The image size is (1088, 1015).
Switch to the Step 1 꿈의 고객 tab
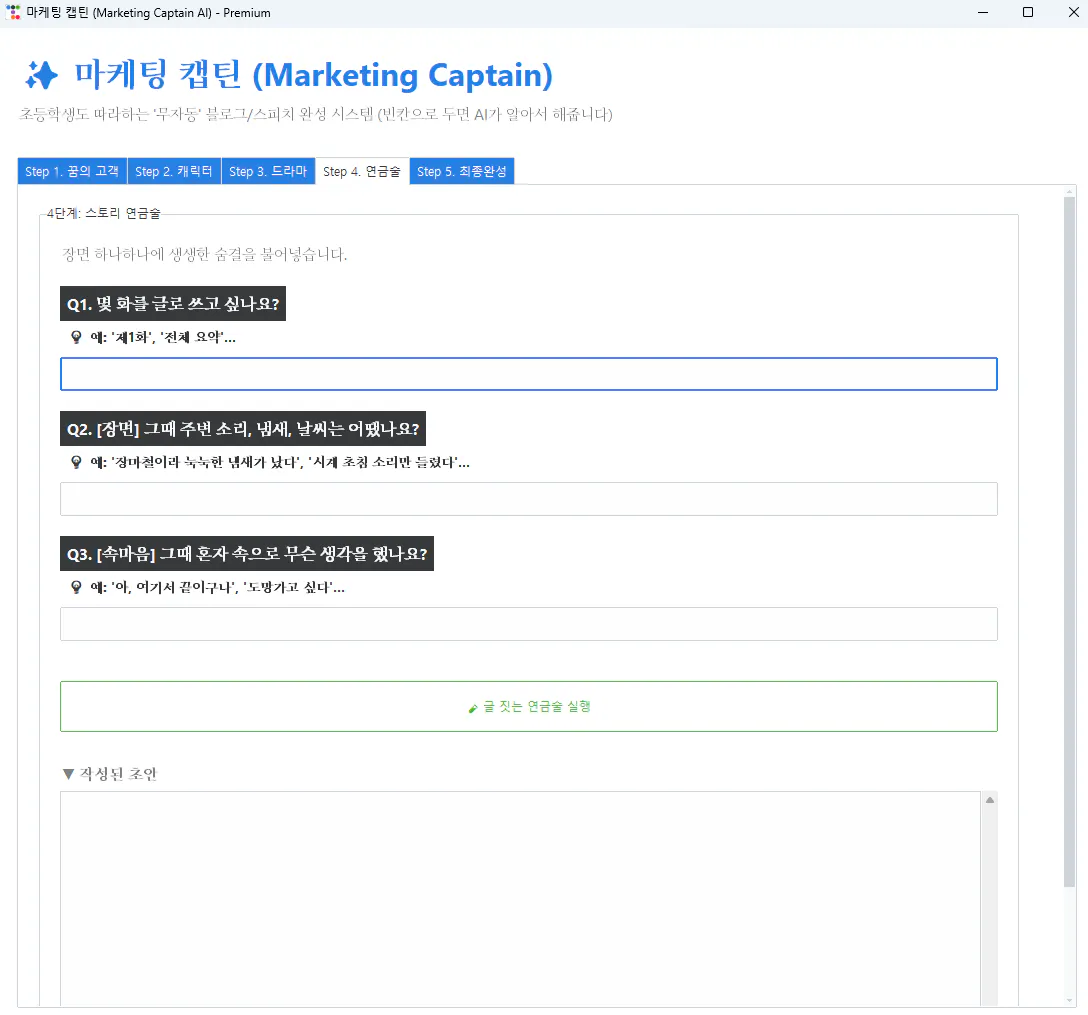(x=71, y=171)
